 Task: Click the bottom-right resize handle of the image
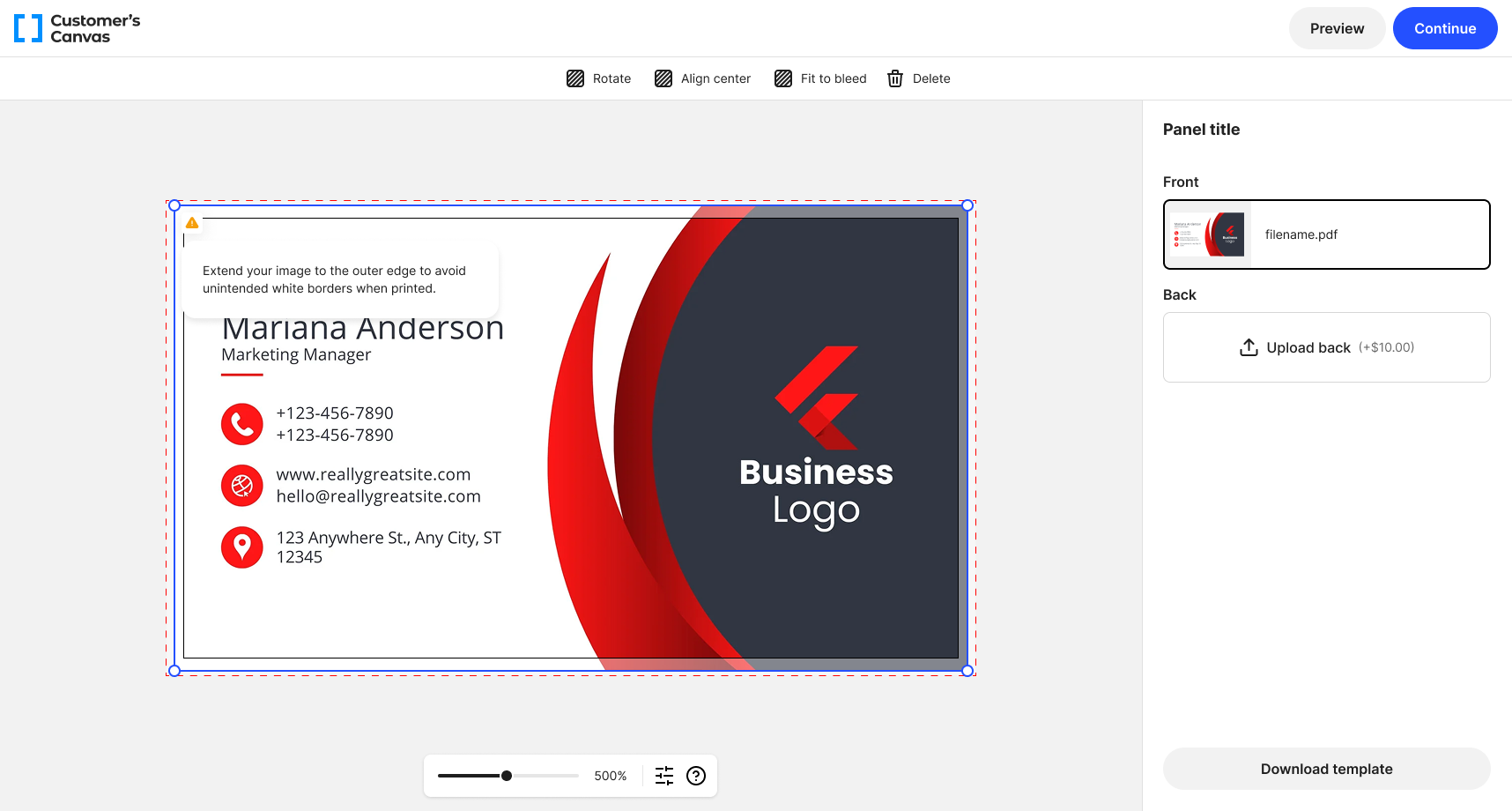tap(967, 671)
